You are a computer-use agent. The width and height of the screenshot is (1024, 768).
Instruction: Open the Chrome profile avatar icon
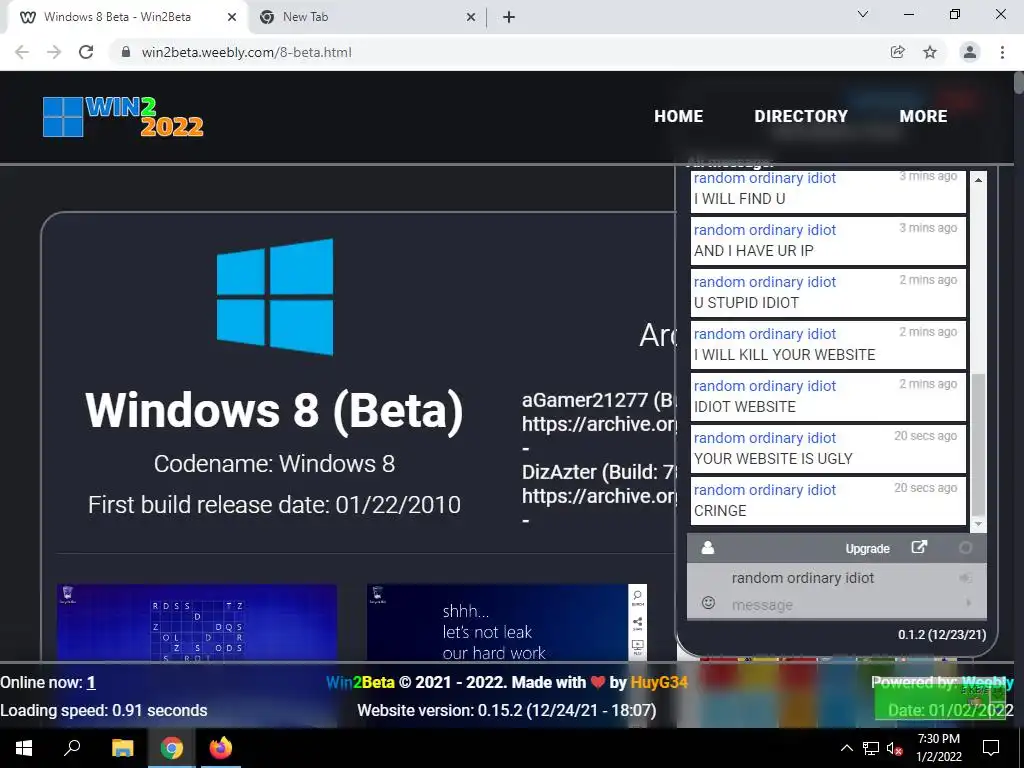click(970, 52)
